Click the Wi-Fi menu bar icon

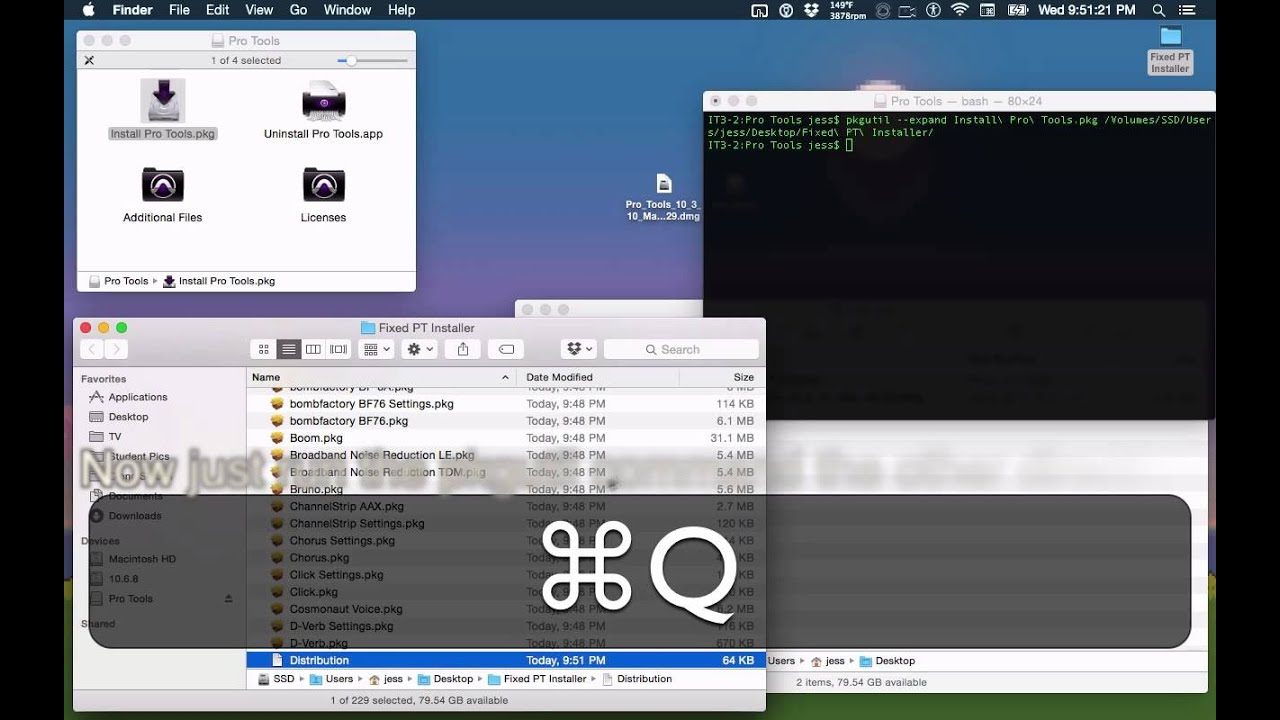click(960, 10)
